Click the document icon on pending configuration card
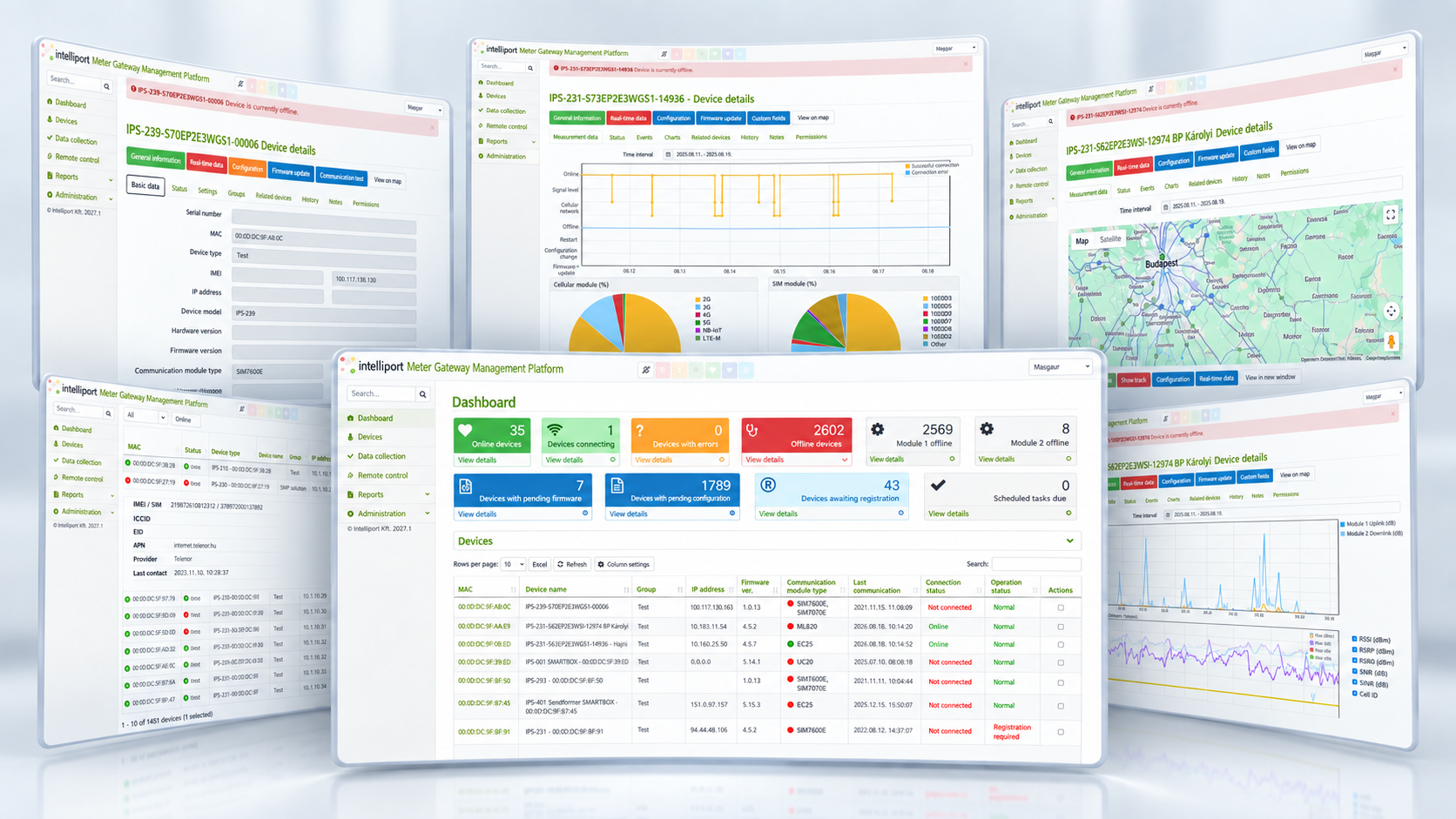This screenshot has height=819, width=1456. [617, 486]
